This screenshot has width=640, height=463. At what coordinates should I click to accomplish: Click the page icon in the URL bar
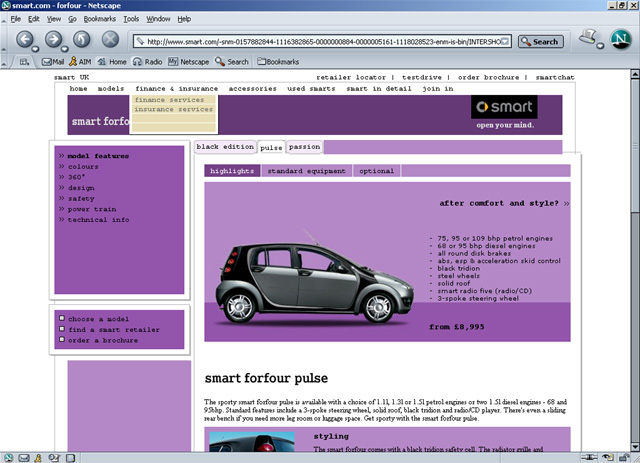pyautogui.click(x=140, y=41)
